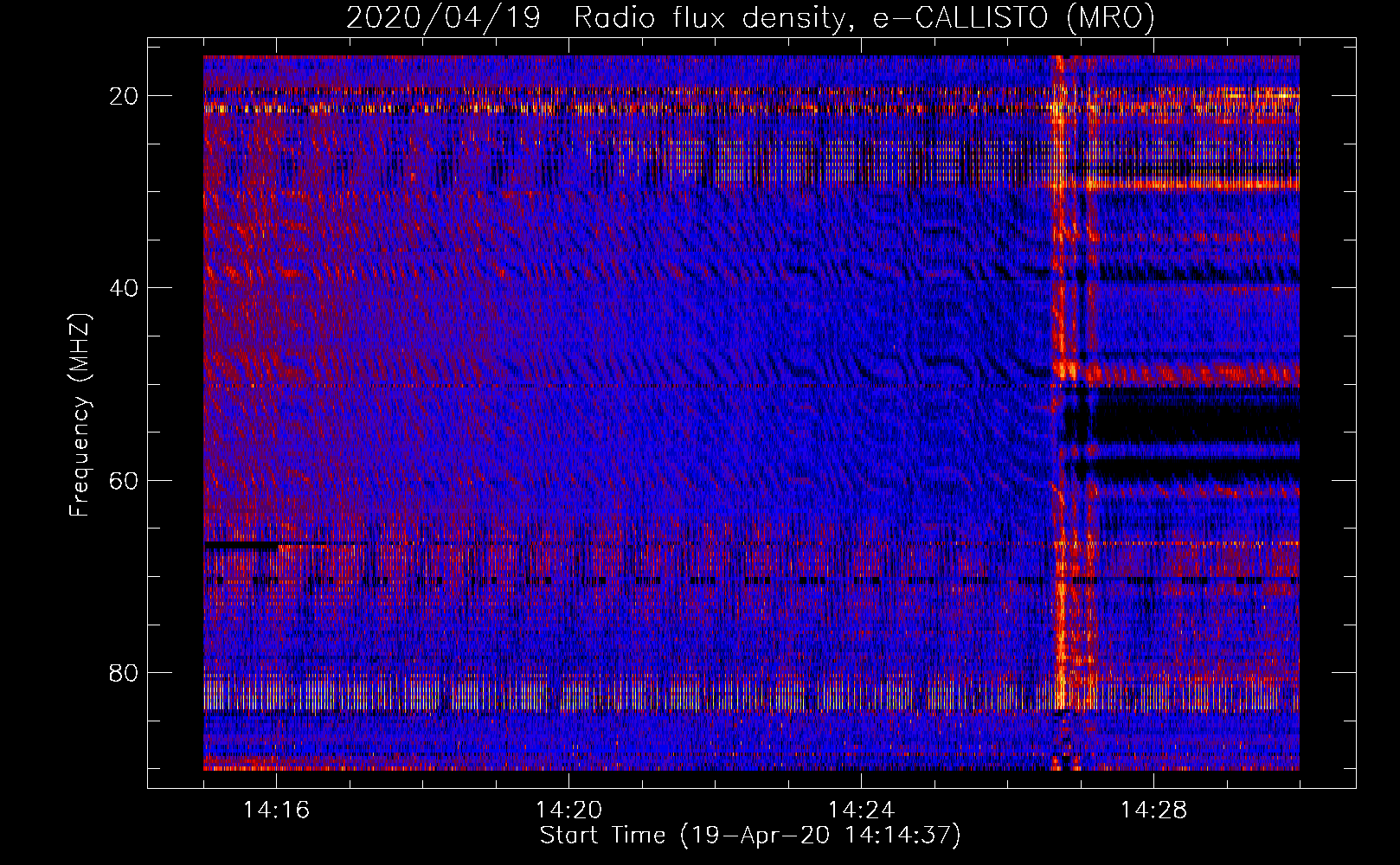1400x865 pixels.
Task: Click the time tick label '14:16'
Action: [x=276, y=811]
